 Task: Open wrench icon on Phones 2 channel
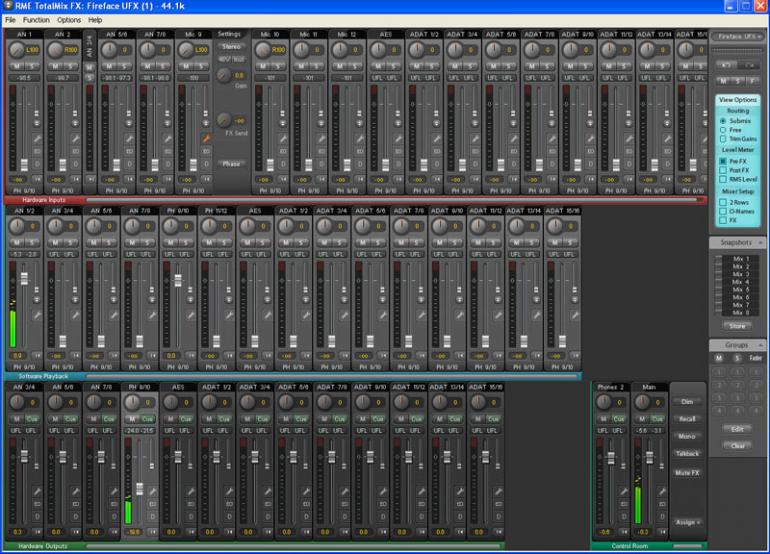(x=624, y=491)
